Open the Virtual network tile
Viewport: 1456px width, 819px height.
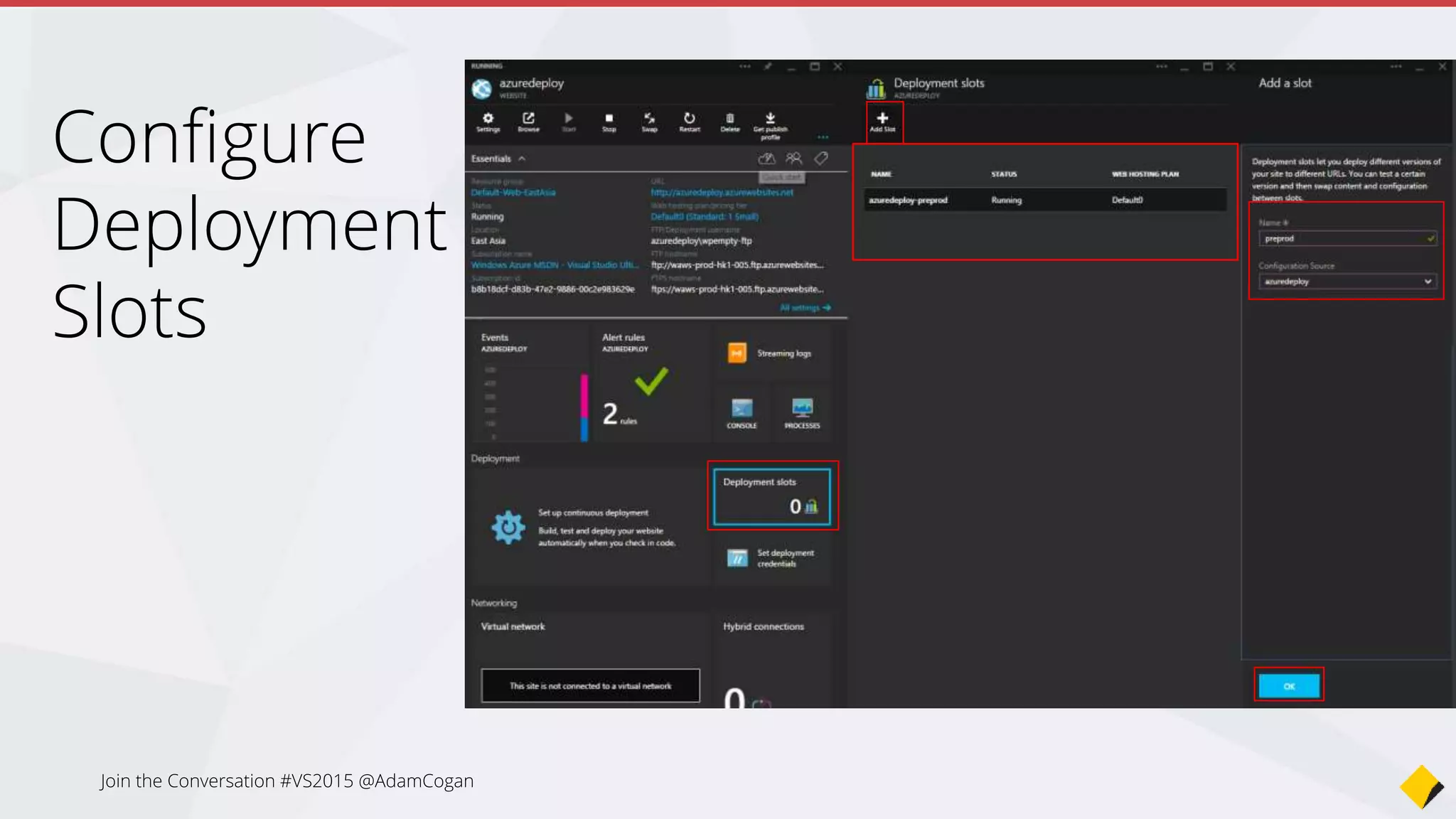point(589,661)
